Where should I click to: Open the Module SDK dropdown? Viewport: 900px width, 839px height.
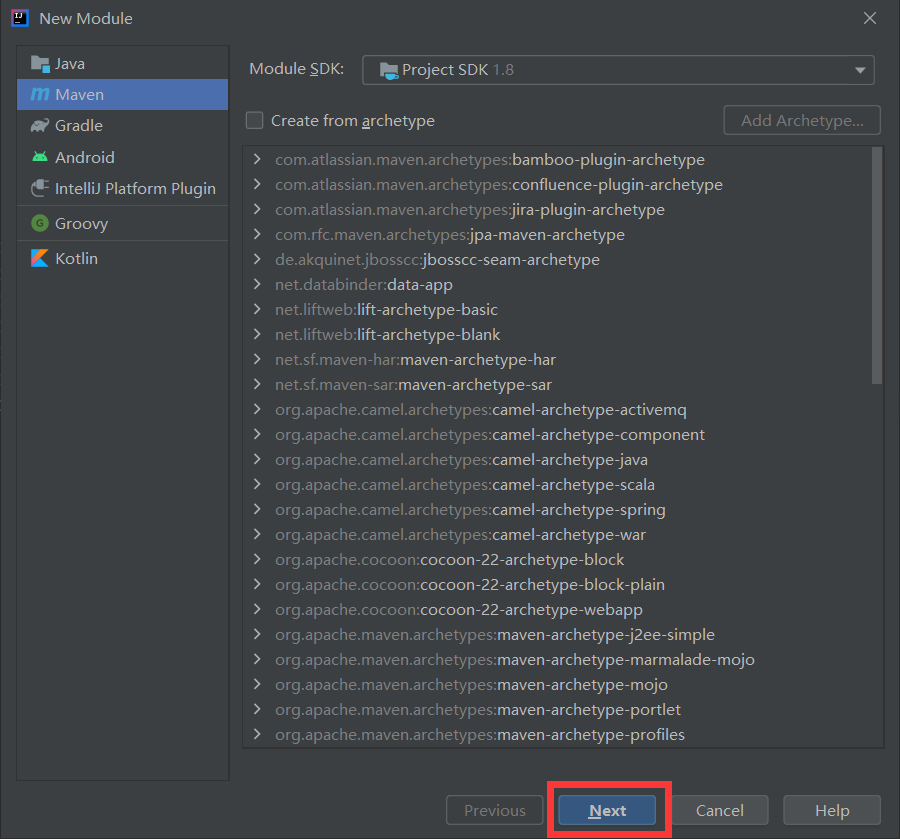(618, 70)
